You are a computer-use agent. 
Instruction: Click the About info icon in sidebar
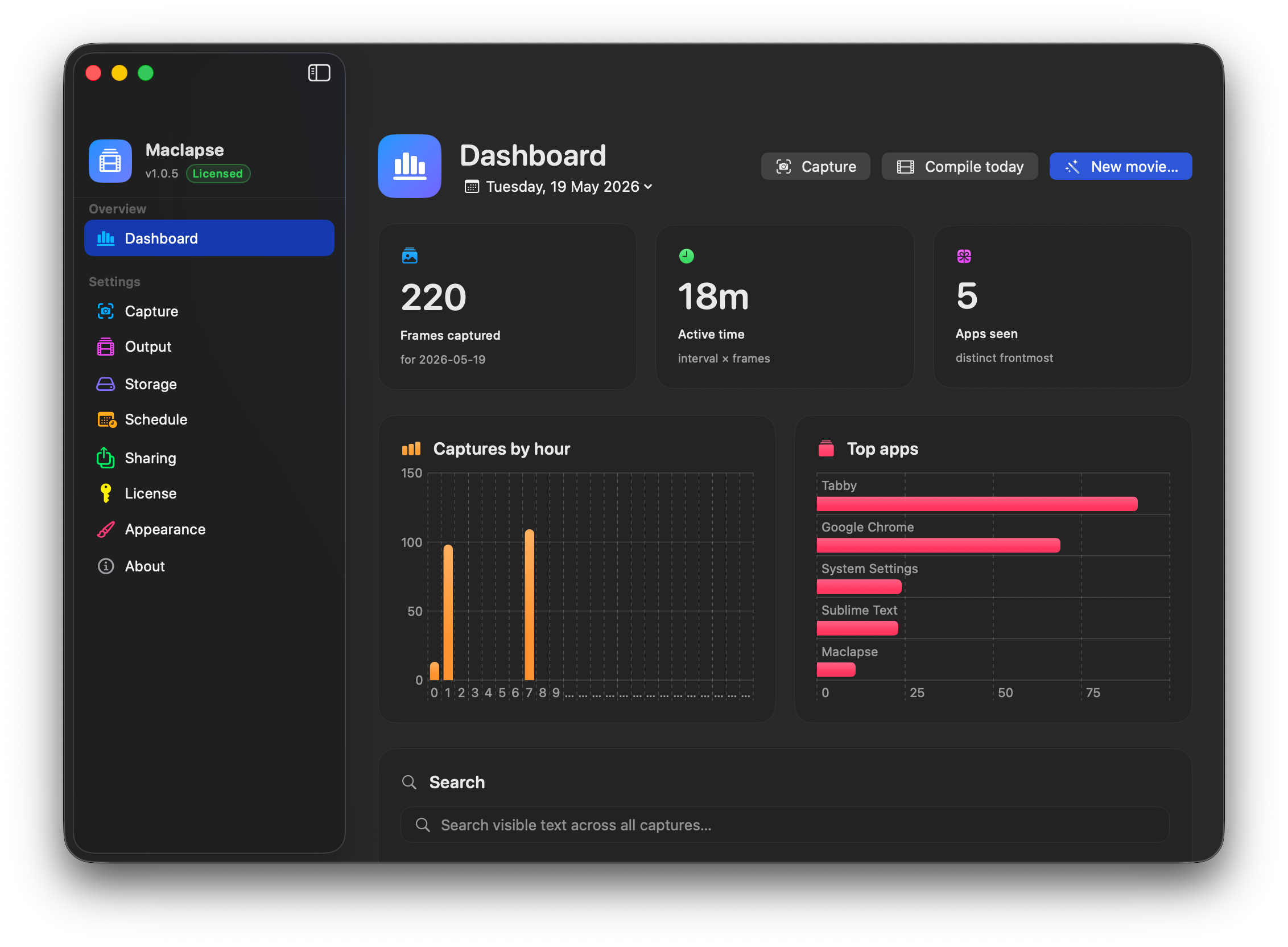[105, 566]
